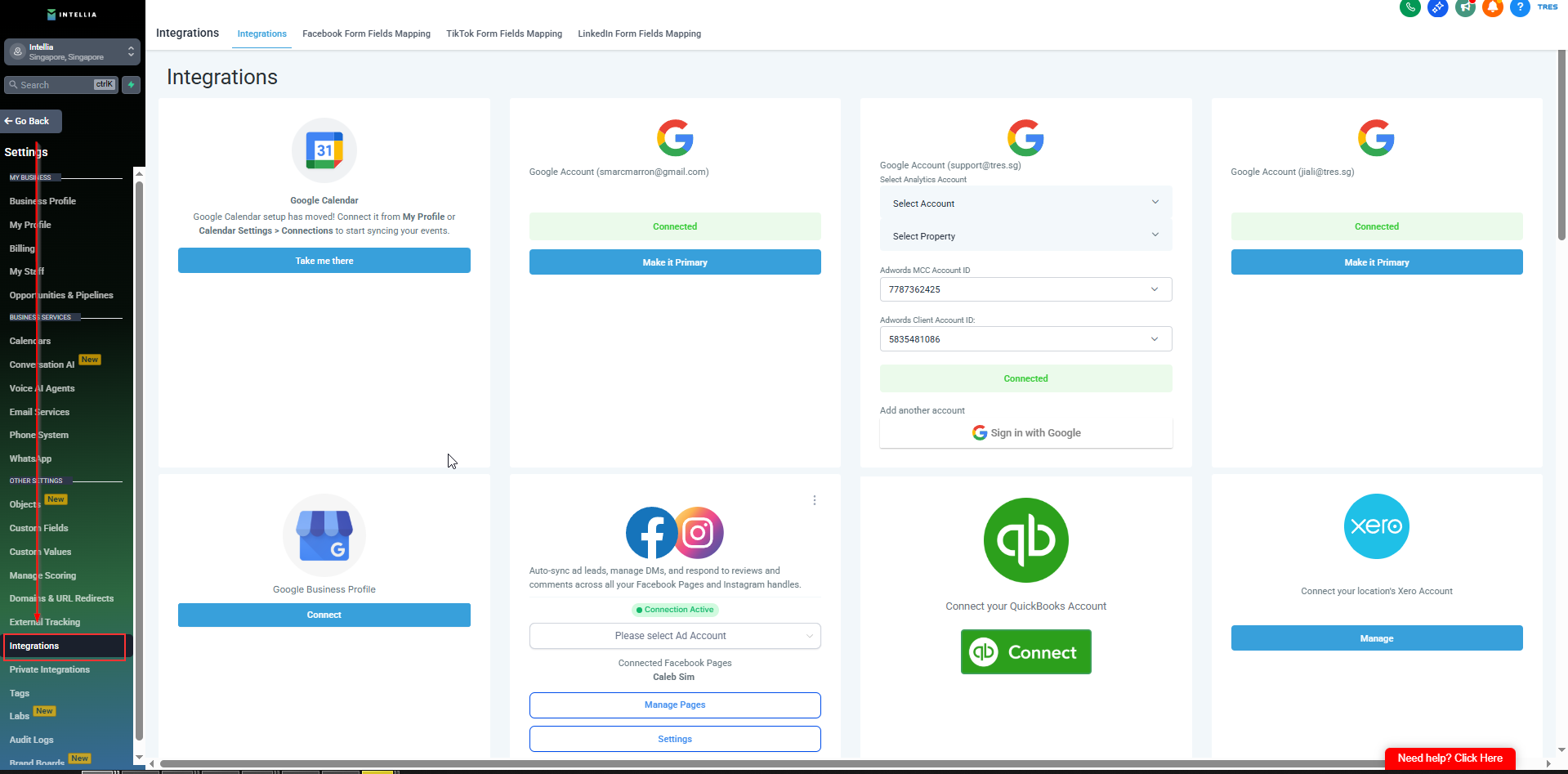
Task: Make jiali@tres.sg the primary account
Action: 1377,262
